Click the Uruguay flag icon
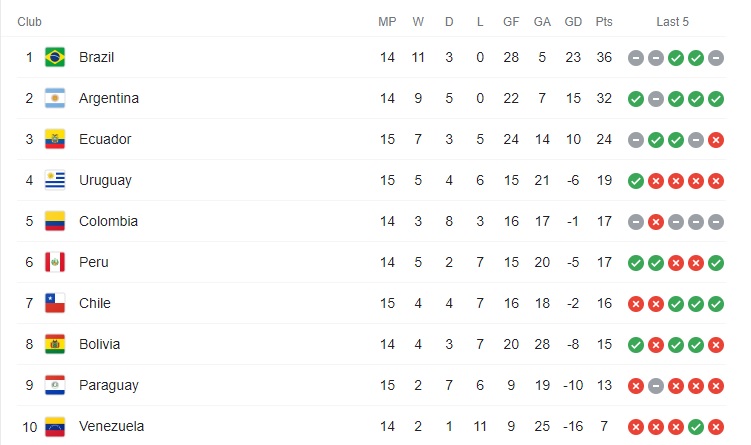The width and height of the screenshot is (751, 445). (x=55, y=181)
